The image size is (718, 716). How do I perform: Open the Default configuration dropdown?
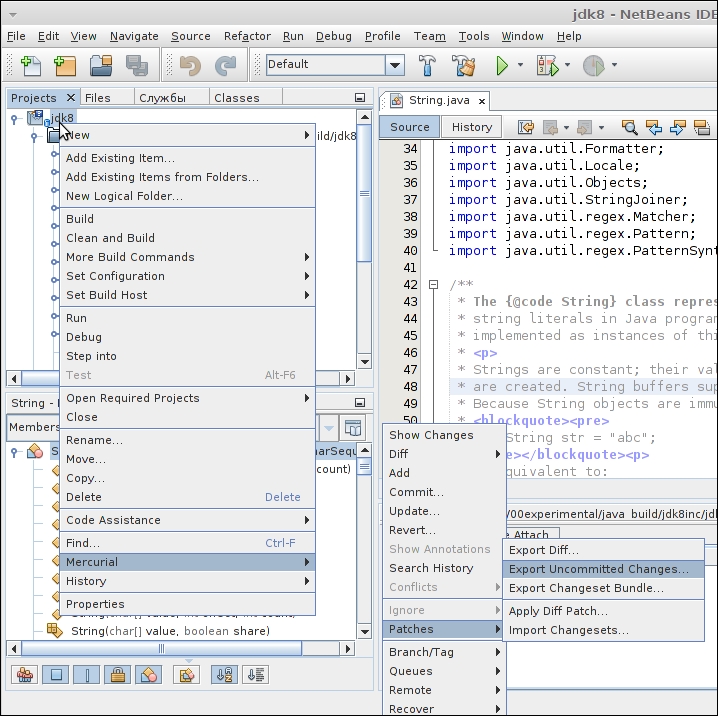[395, 65]
